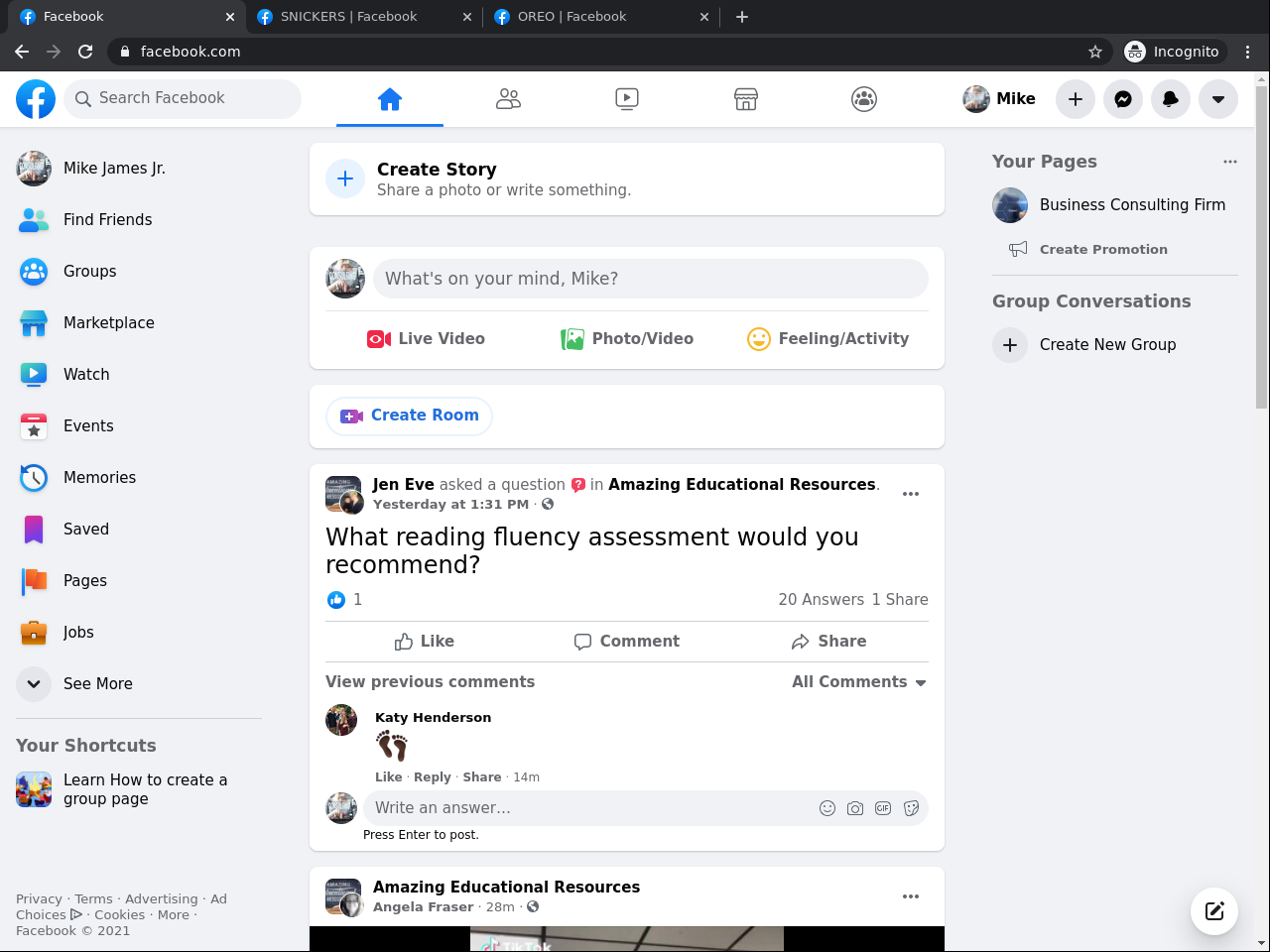The width and height of the screenshot is (1270, 952).
Task: Choose Feeling/Activity for a post
Action: click(827, 339)
